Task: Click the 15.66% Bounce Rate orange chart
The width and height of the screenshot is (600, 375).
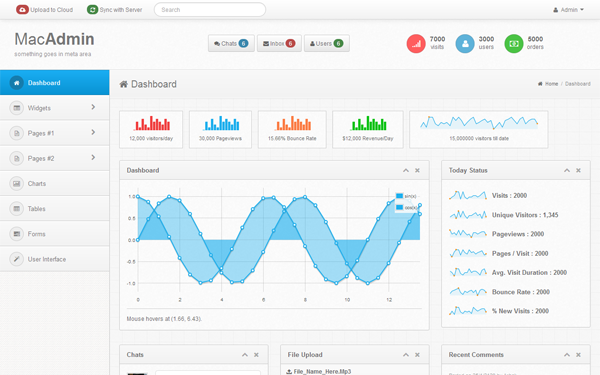Action: (x=293, y=123)
